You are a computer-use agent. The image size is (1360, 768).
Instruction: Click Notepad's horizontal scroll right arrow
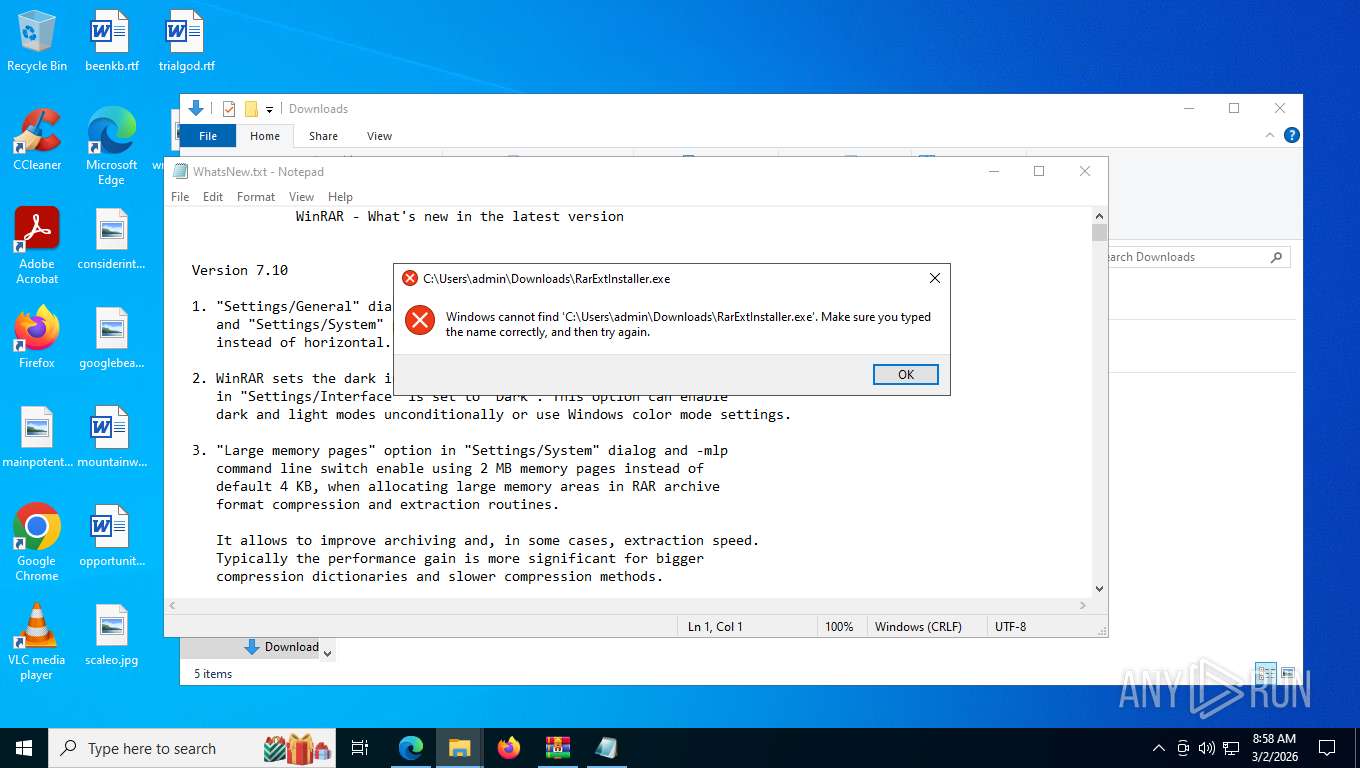pyautogui.click(x=1082, y=605)
